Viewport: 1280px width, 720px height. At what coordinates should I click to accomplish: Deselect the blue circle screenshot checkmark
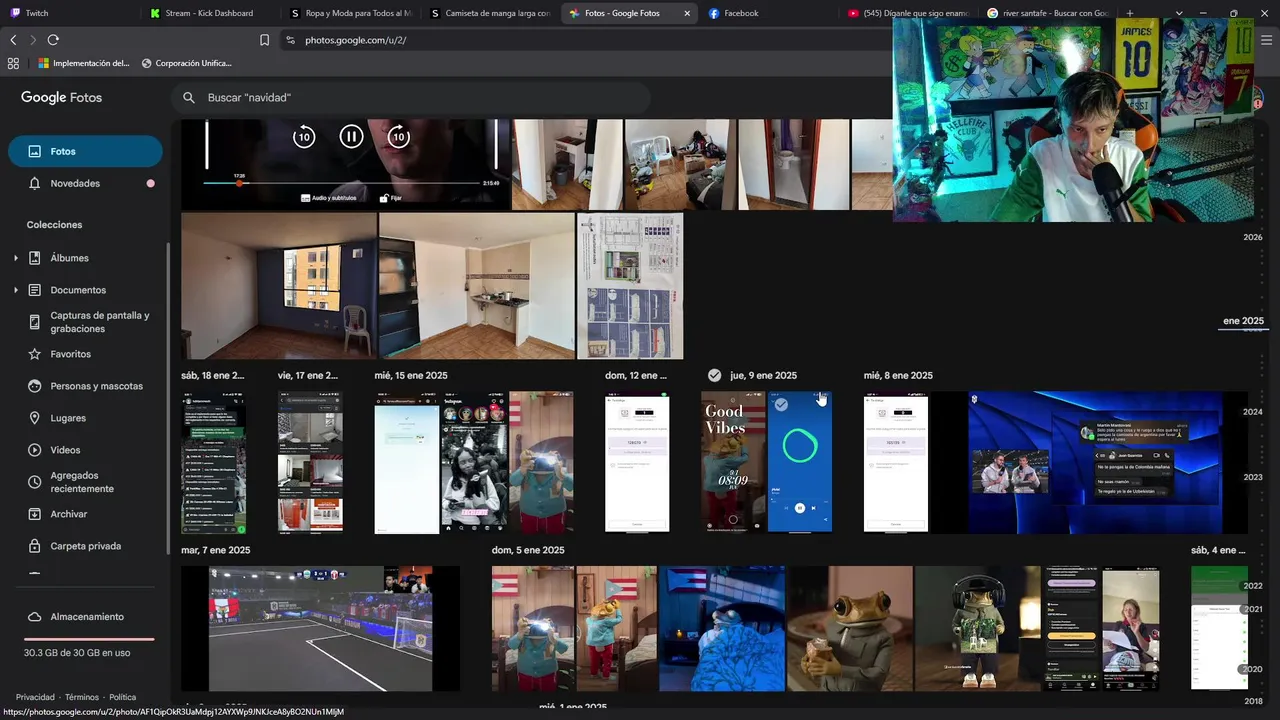pos(781,404)
